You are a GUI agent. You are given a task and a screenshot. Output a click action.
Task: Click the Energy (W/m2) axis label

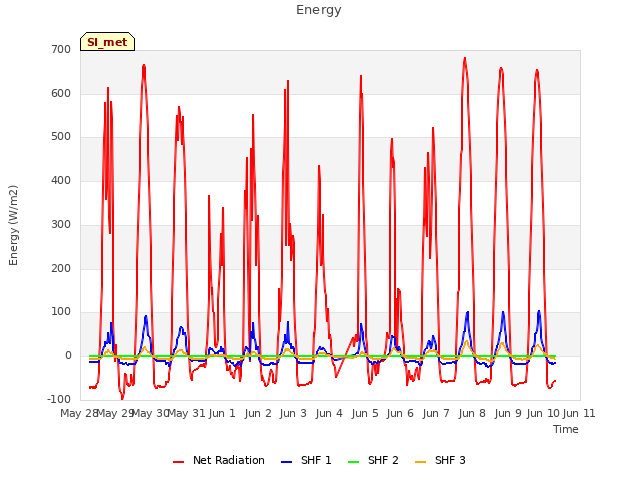pyautogui.click(x=13, y=225)
